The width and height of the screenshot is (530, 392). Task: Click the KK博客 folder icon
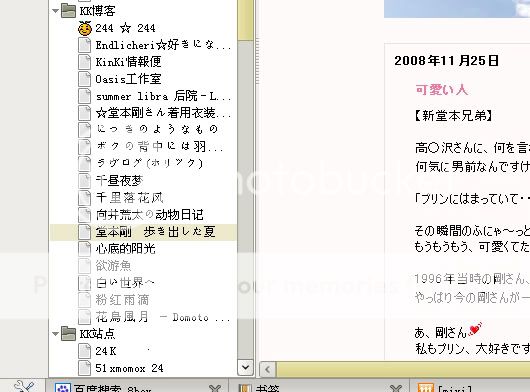tap(68, 11)
